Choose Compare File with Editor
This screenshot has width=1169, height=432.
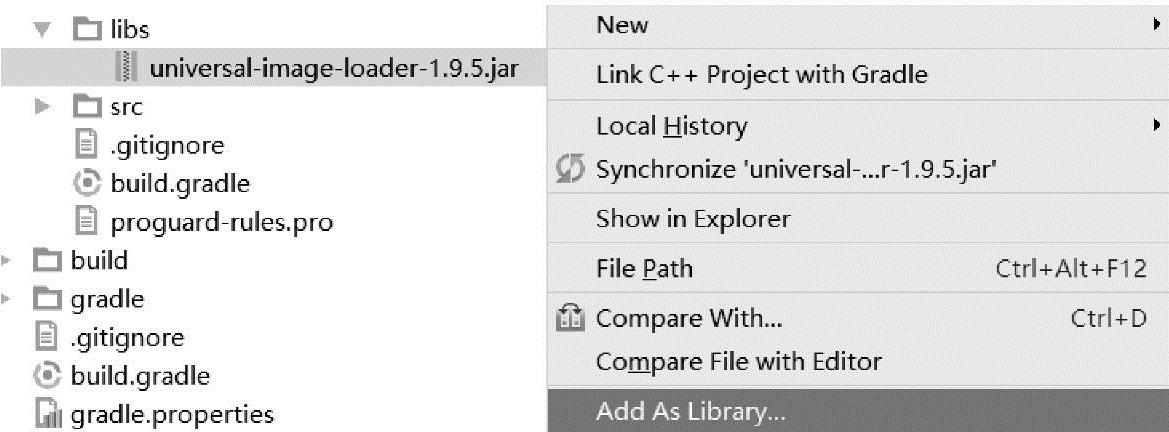pyautogui.click(x=738, y=361)
